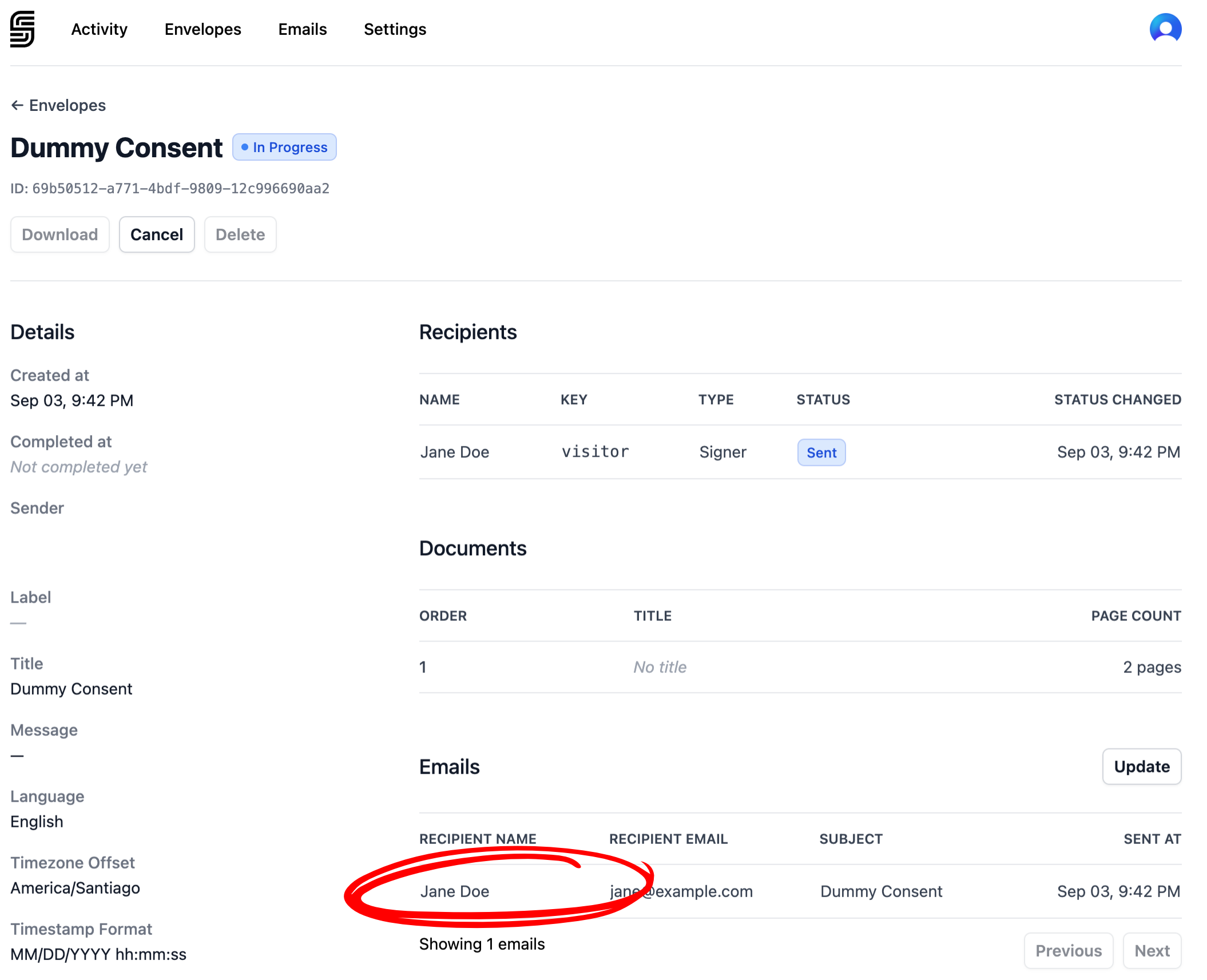Cancel the Dummy Consent envelope
Viewport: 1207px width, 980px height.
(156, 234)
